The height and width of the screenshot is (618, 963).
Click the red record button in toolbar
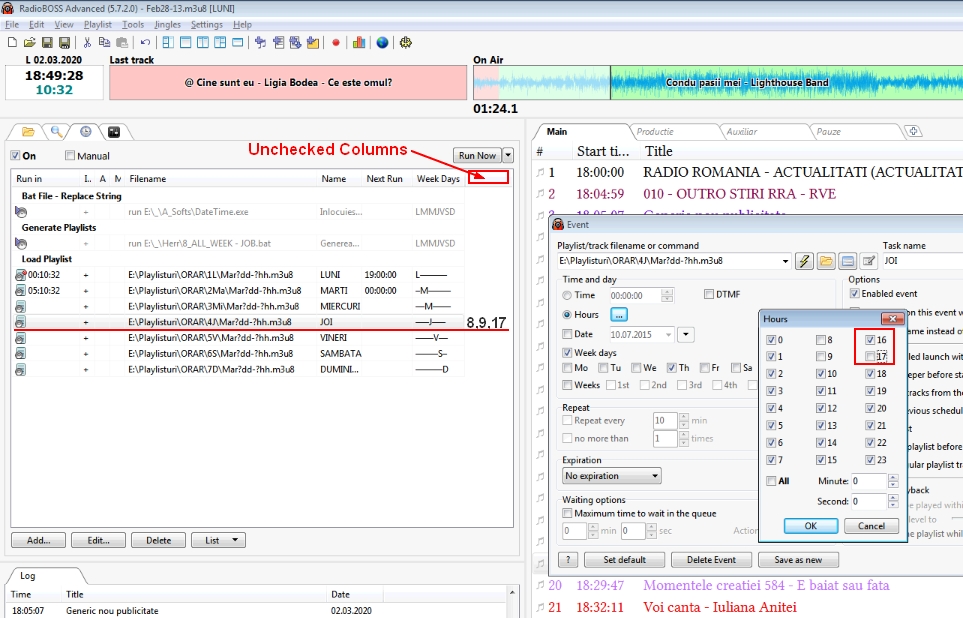336,43
